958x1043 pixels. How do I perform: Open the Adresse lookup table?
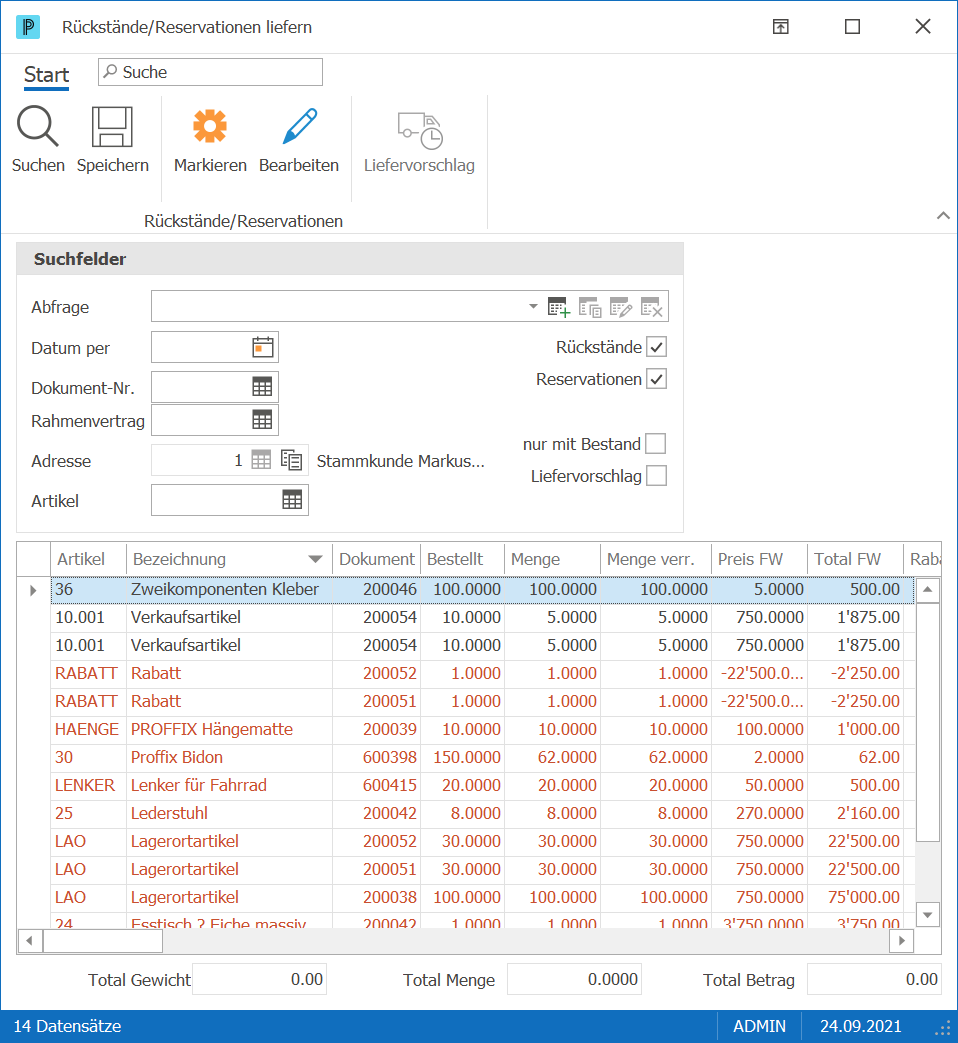(261, 460)
